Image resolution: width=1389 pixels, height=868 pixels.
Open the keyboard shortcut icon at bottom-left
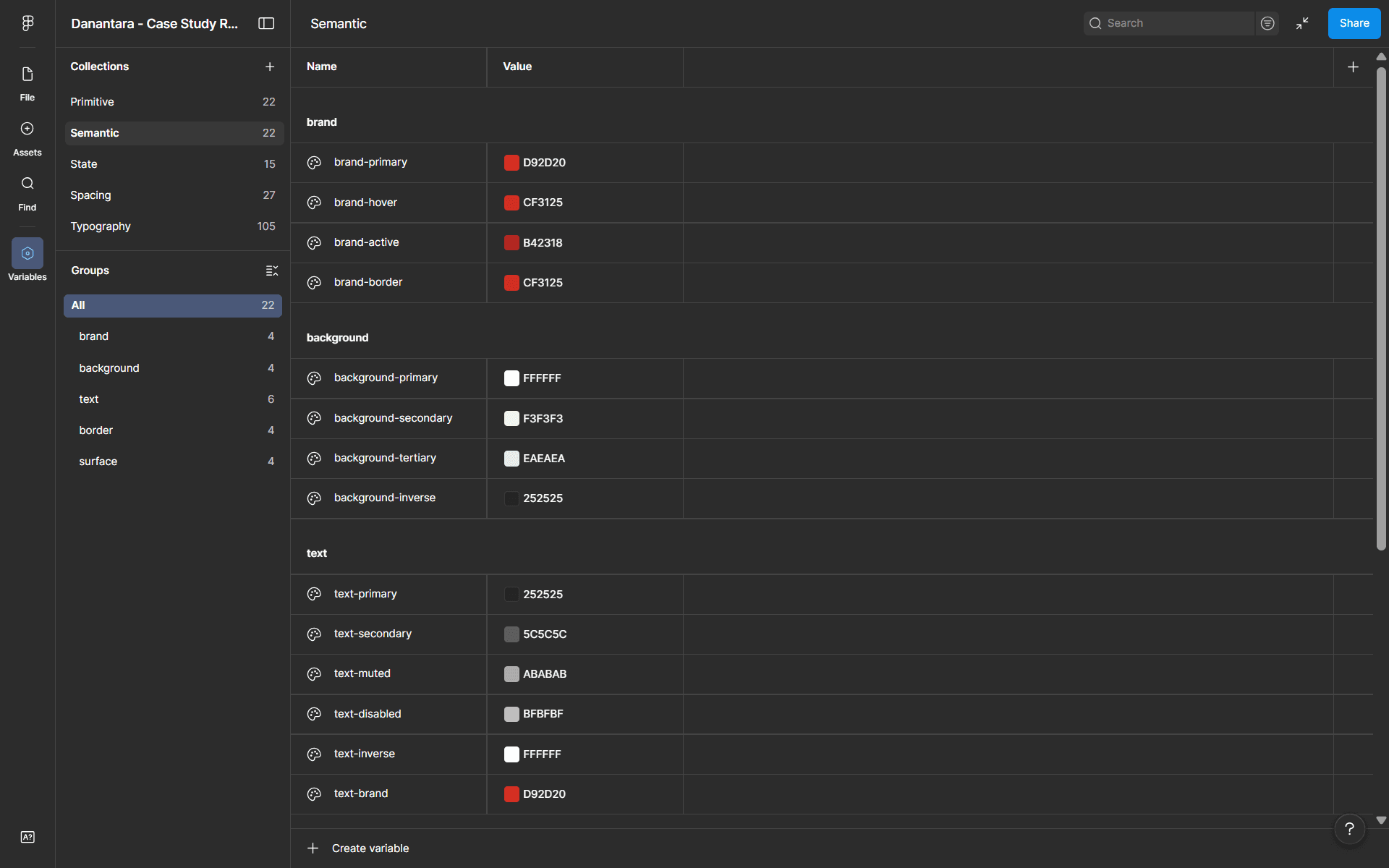(27, 837)
